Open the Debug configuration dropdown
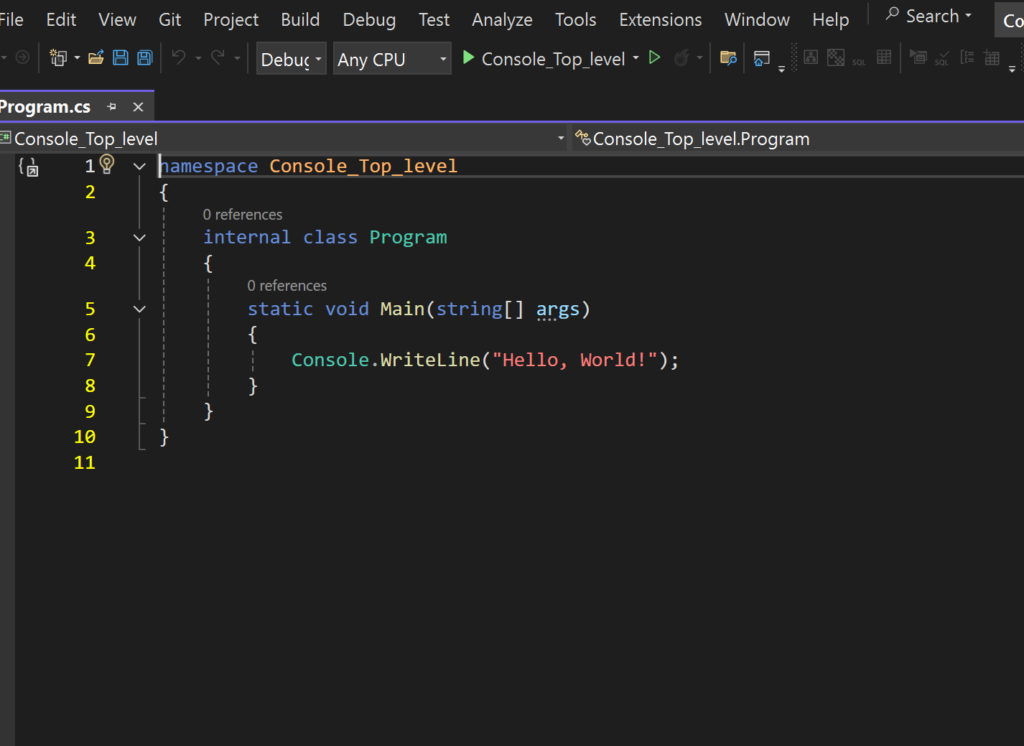Screen dimensions: 1024x746 pyautogui.click(x=291, y=60)
